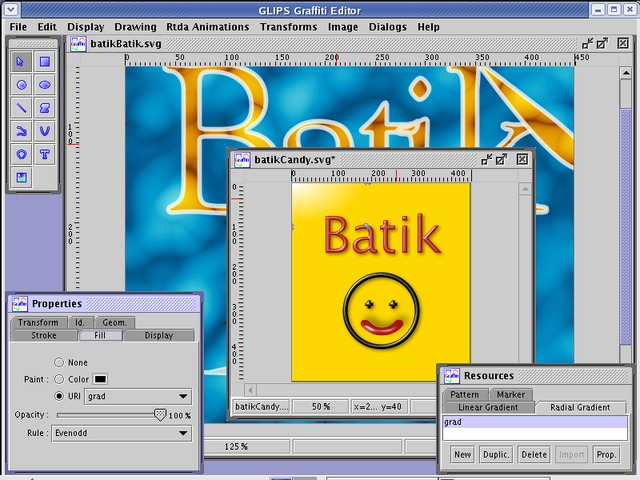
Task: Select the URI paint radio button
Action: [x=59, y=396]
